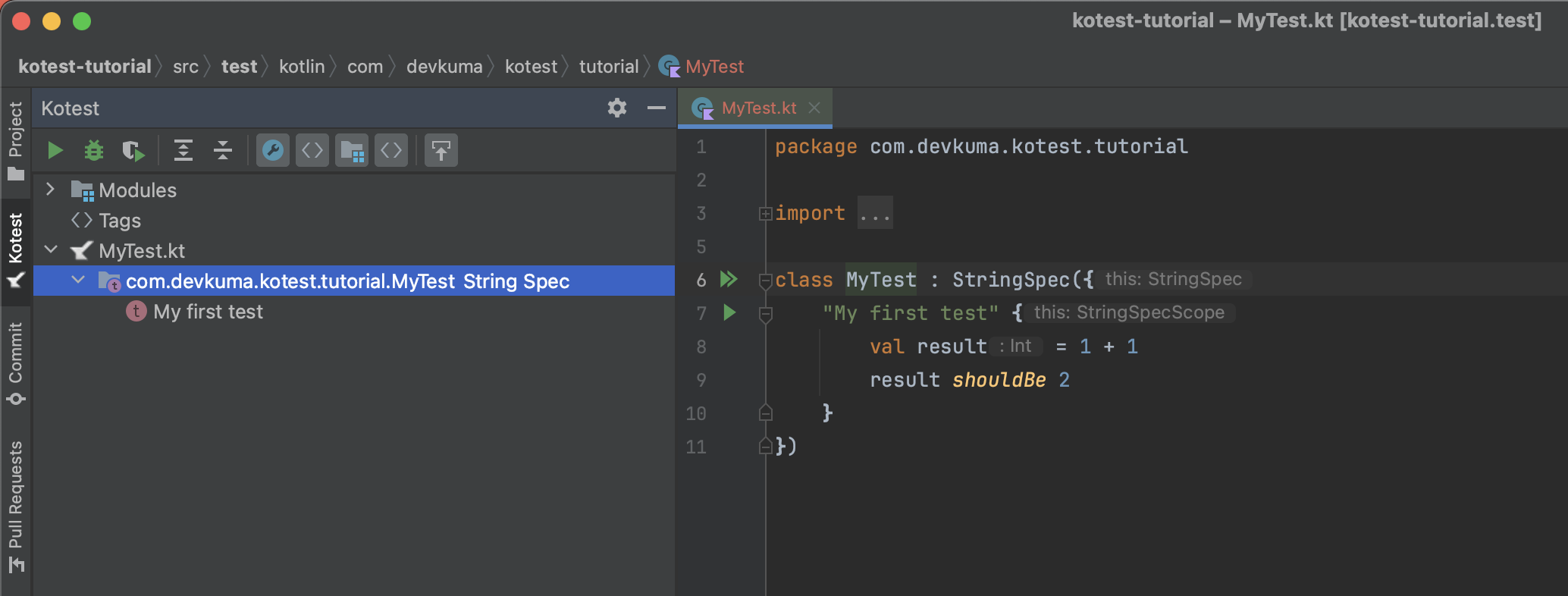
Task: Hide the Kotest tool window
Action: point(657,108)
